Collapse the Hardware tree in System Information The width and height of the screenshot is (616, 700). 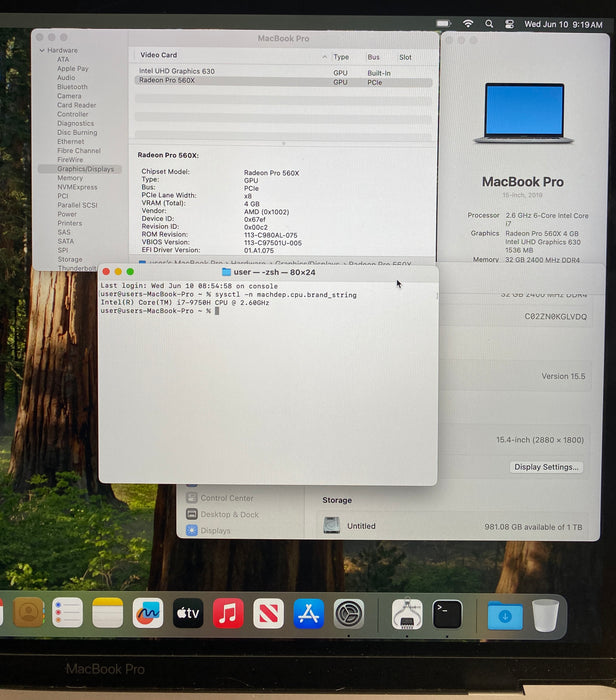[x=42, y=50]
